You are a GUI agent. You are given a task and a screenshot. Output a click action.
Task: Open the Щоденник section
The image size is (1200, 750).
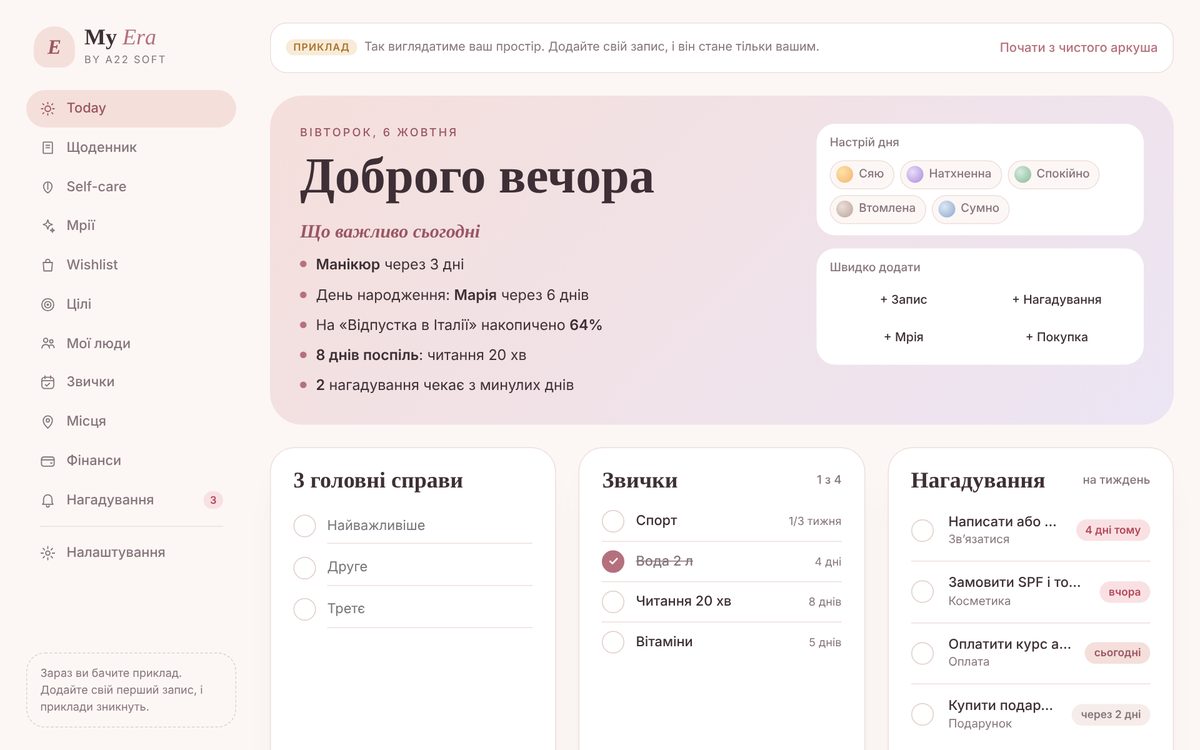(x=131, y=147)
